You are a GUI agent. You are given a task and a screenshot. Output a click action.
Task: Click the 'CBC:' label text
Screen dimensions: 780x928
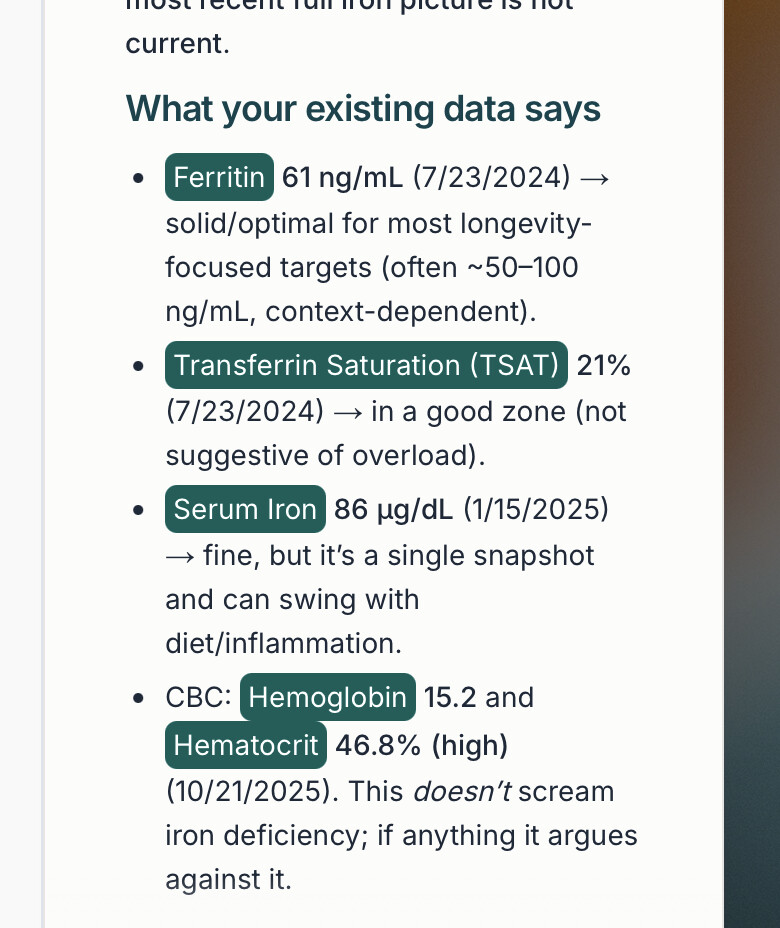(x=198, y=697)
